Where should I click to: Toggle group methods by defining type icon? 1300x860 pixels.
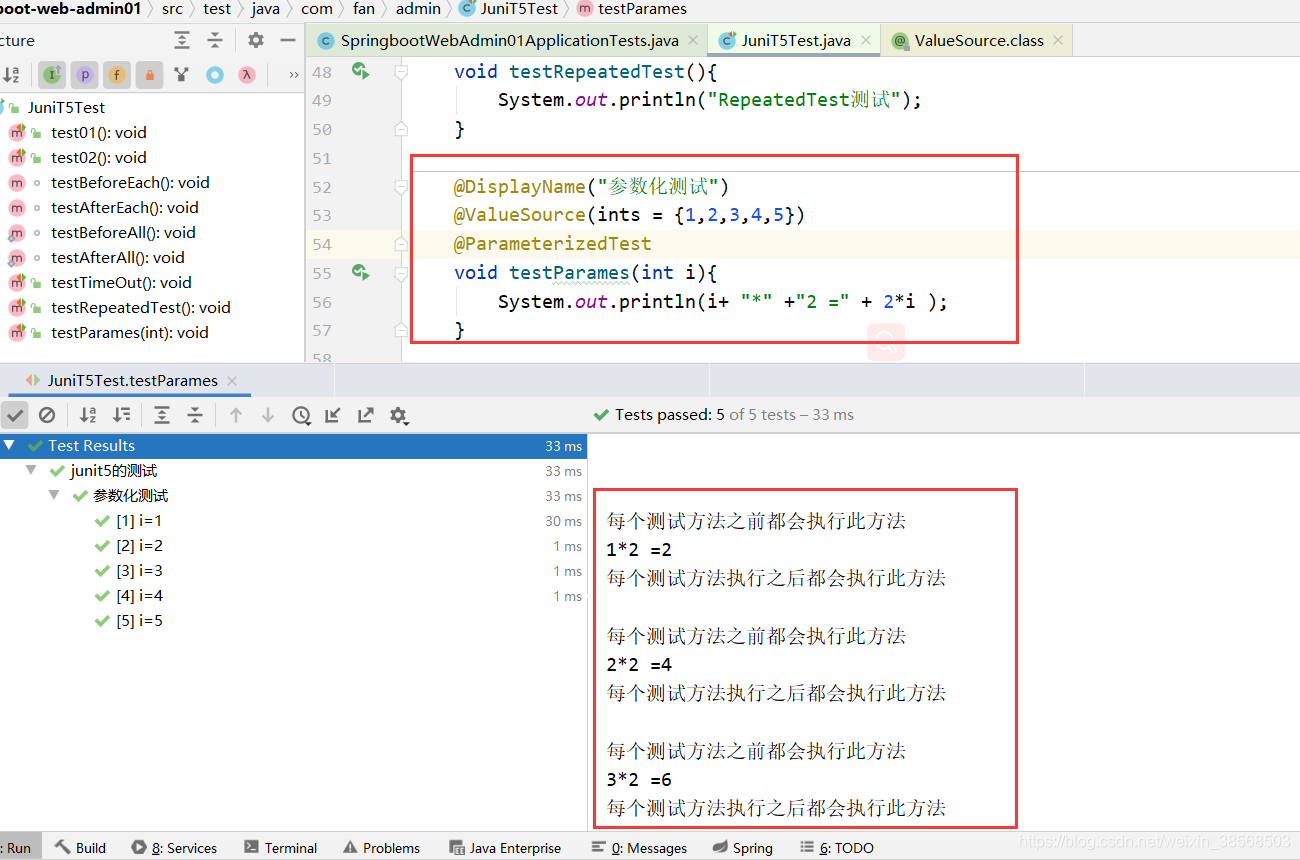point(181,75)
